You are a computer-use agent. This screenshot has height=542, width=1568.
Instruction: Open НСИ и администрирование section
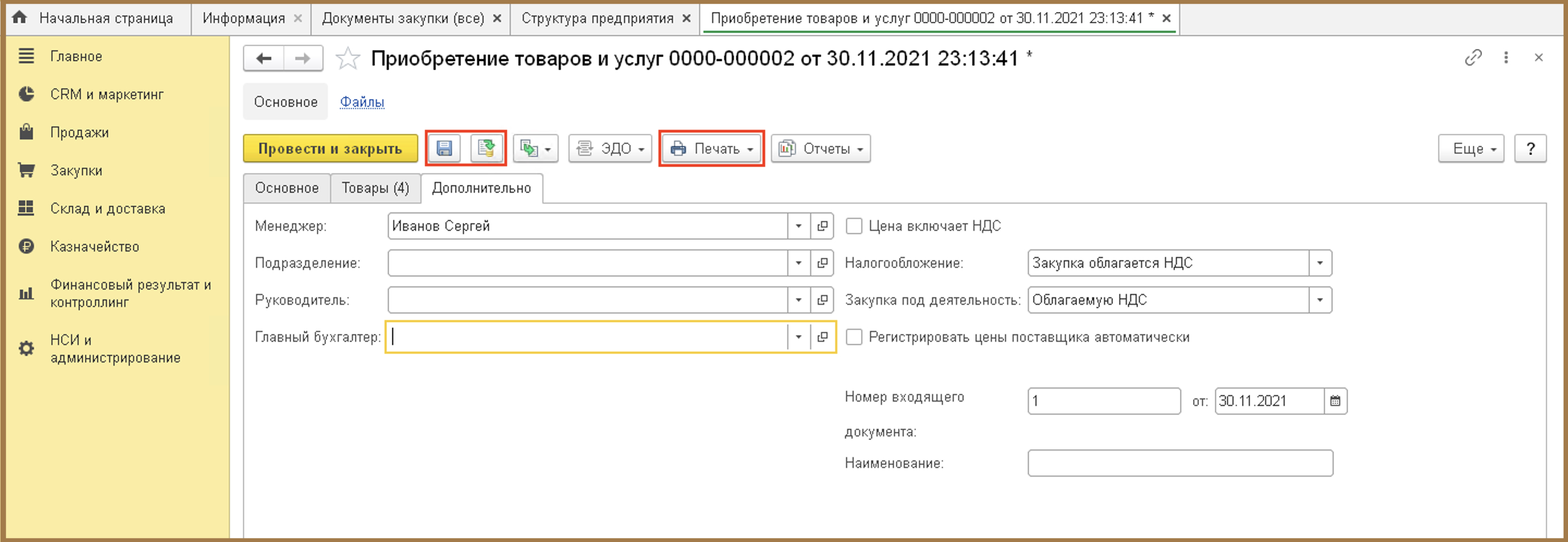pyautogui.click(x=115, y=349)
